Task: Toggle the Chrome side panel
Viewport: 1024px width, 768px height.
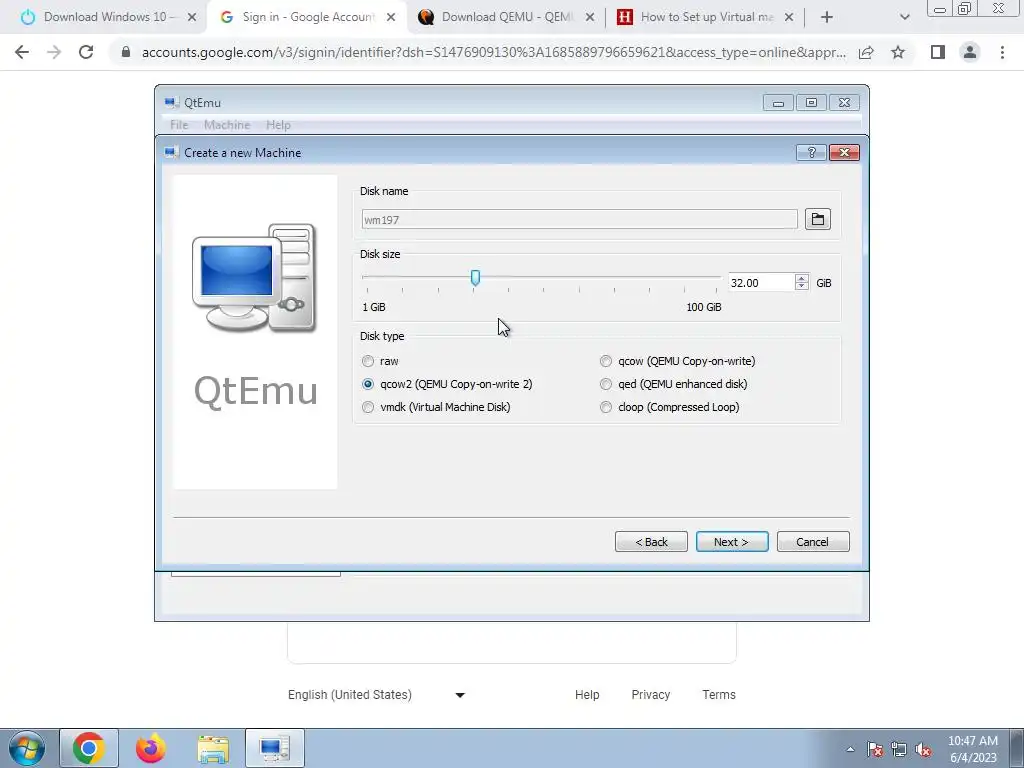Action: 938,52
